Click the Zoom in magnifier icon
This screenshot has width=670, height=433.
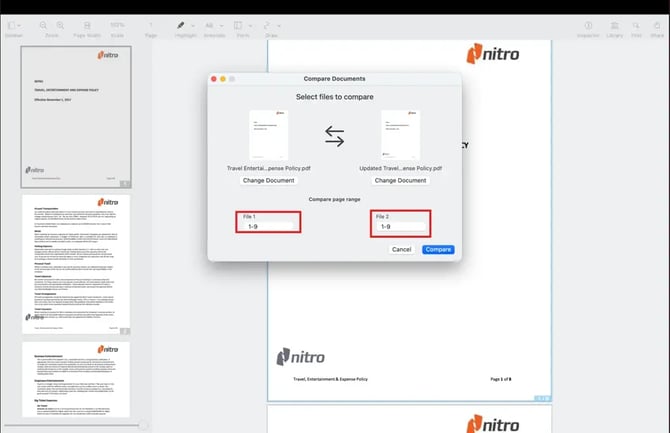click(x=60, y=26)
